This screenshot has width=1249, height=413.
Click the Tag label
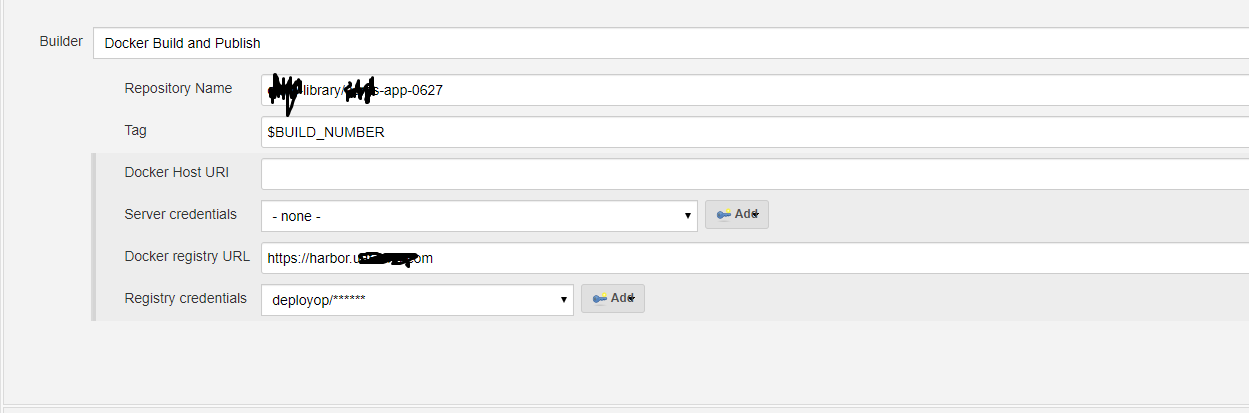(x=136, y=130)
